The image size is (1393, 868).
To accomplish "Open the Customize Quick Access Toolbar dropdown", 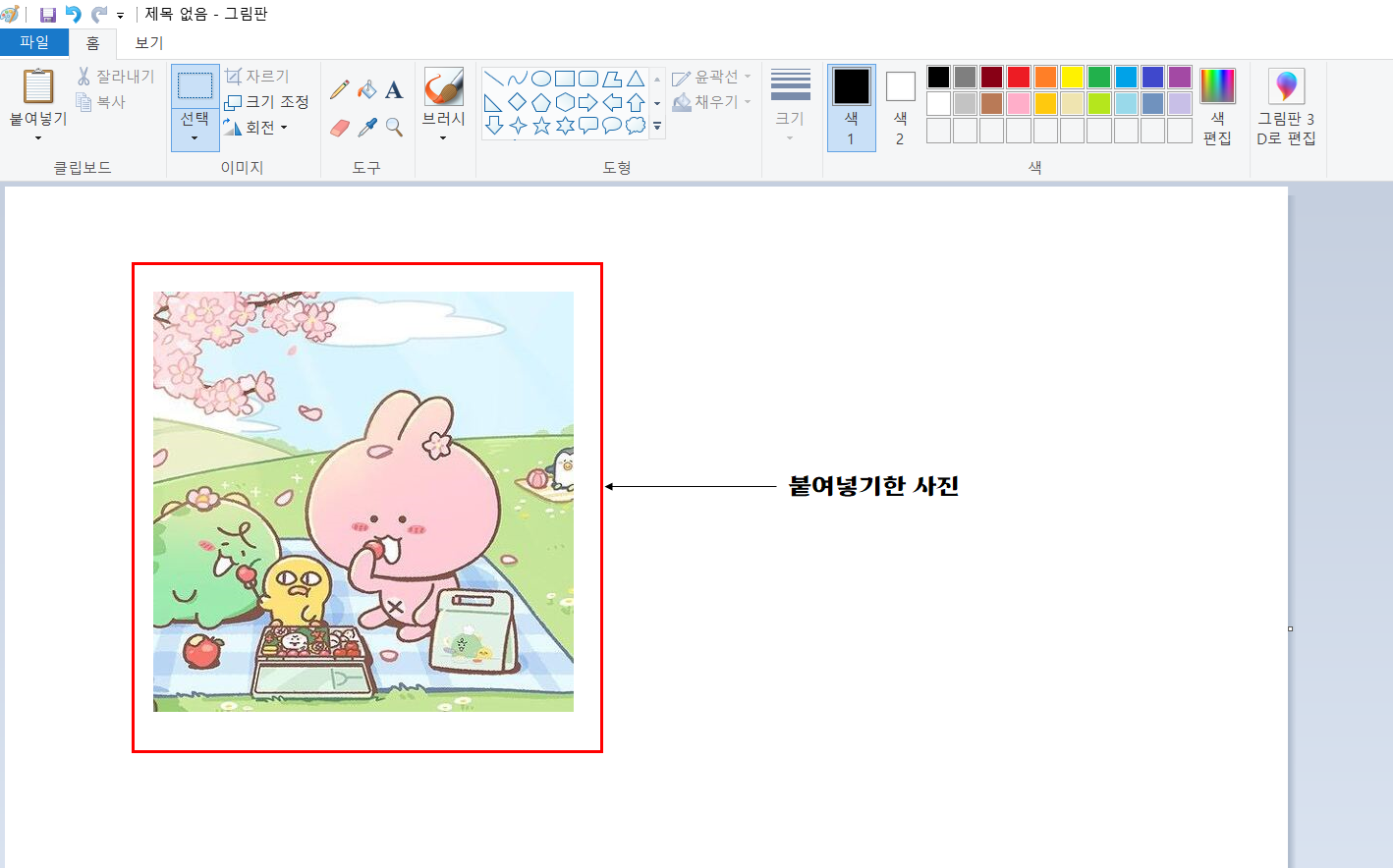I will (x=120, y=16).
